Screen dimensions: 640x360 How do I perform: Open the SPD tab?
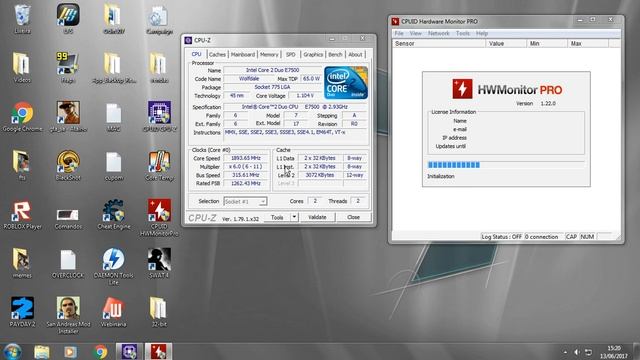291,54
